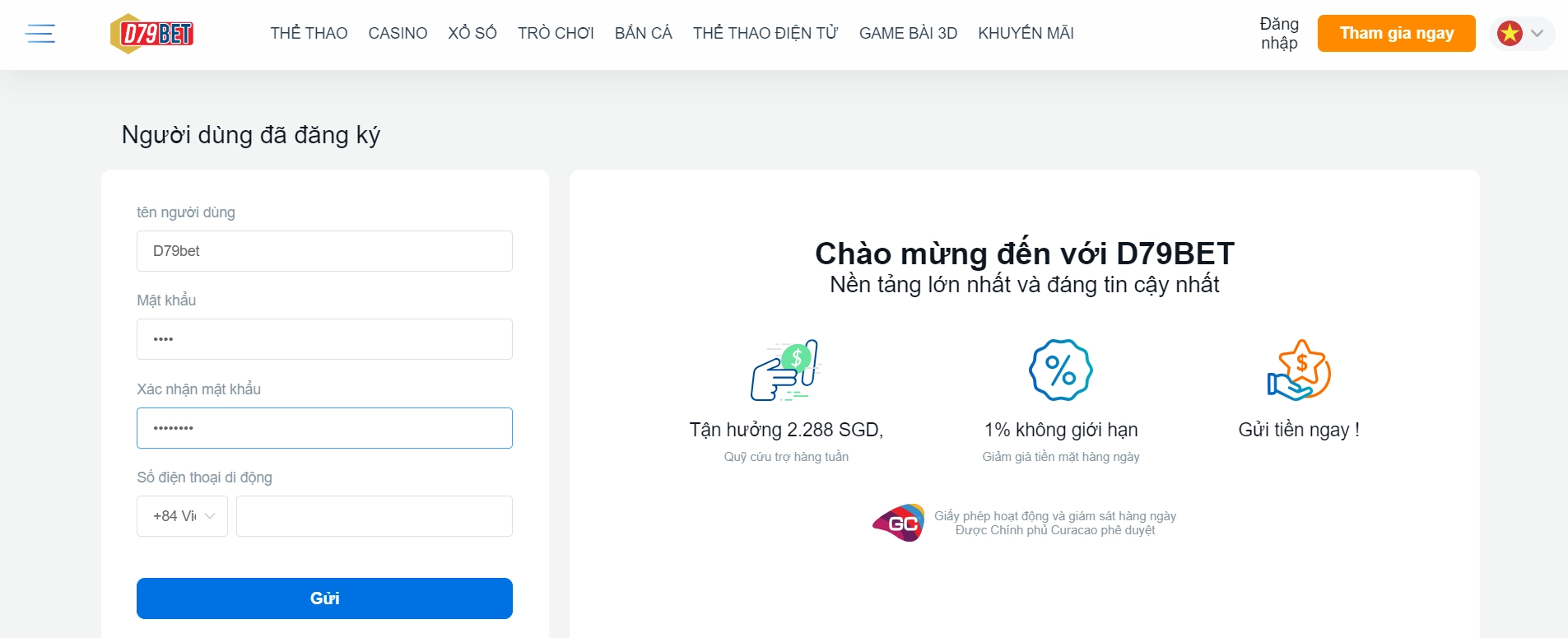Screen dimensions: 1568x638
Task: Click the Gửi submit button
Action: (x=324, y=598)
